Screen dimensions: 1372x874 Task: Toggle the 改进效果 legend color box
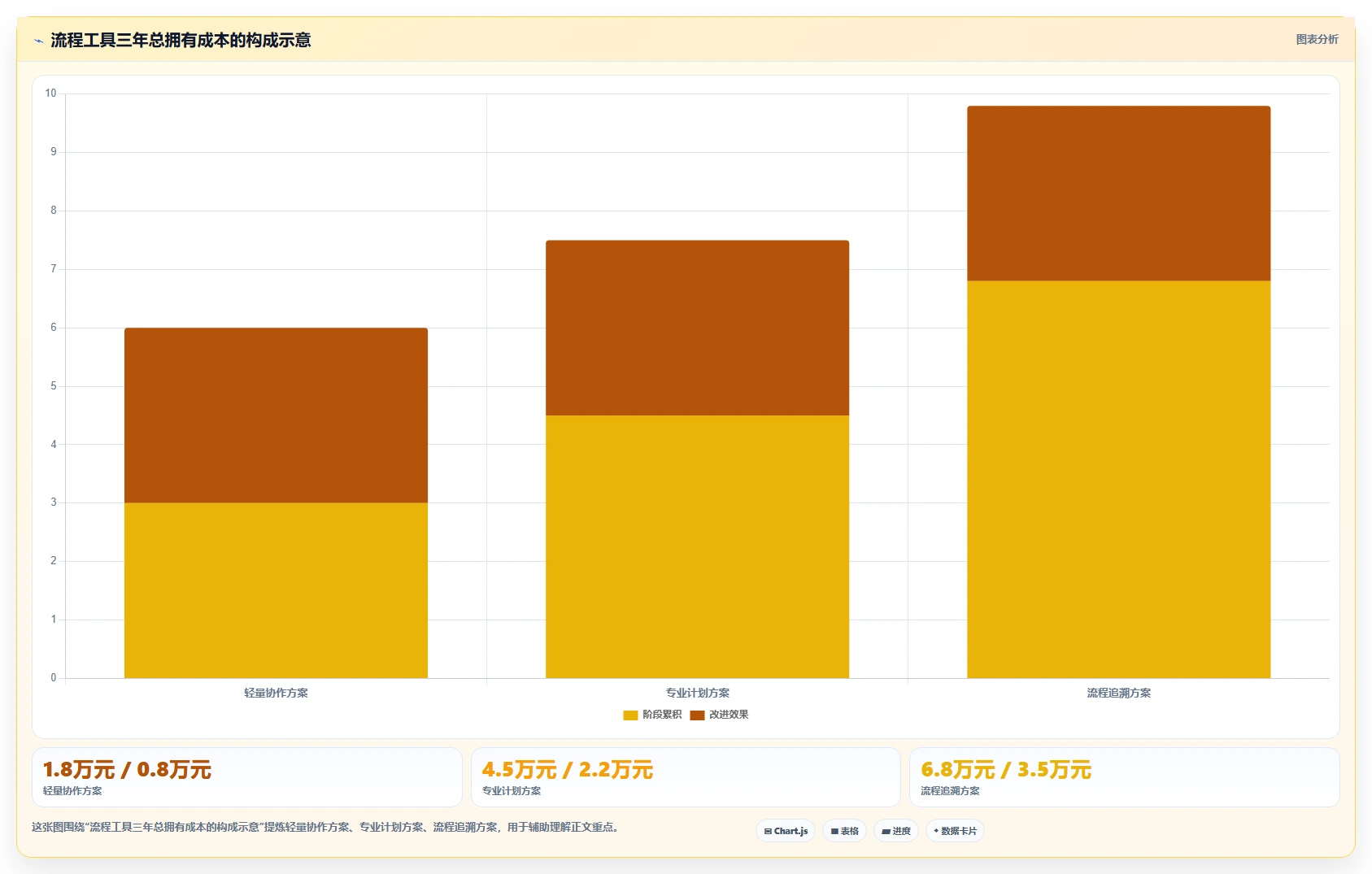tap(697, 715)
